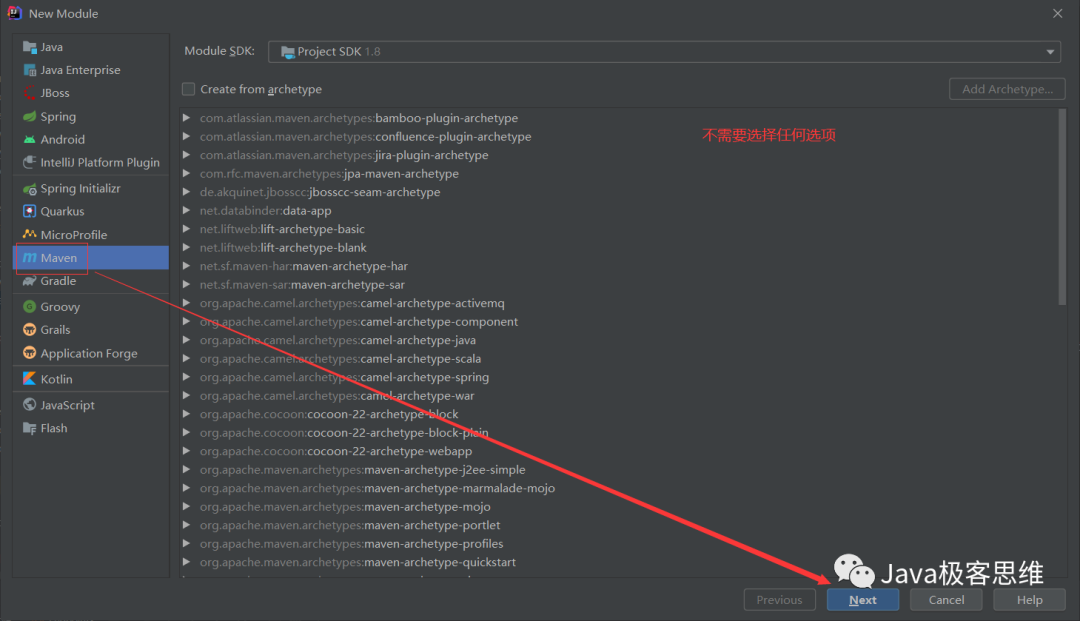Select camel-archetype-war archetype
The image size is (1080, 621).
tap(337, 396)
